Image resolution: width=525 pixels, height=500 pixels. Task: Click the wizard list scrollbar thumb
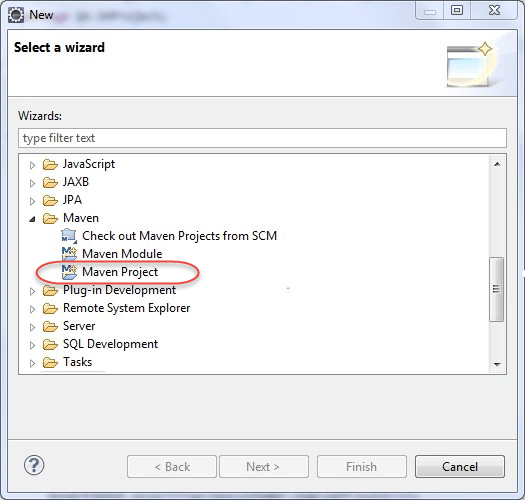(x=497, y=289)
